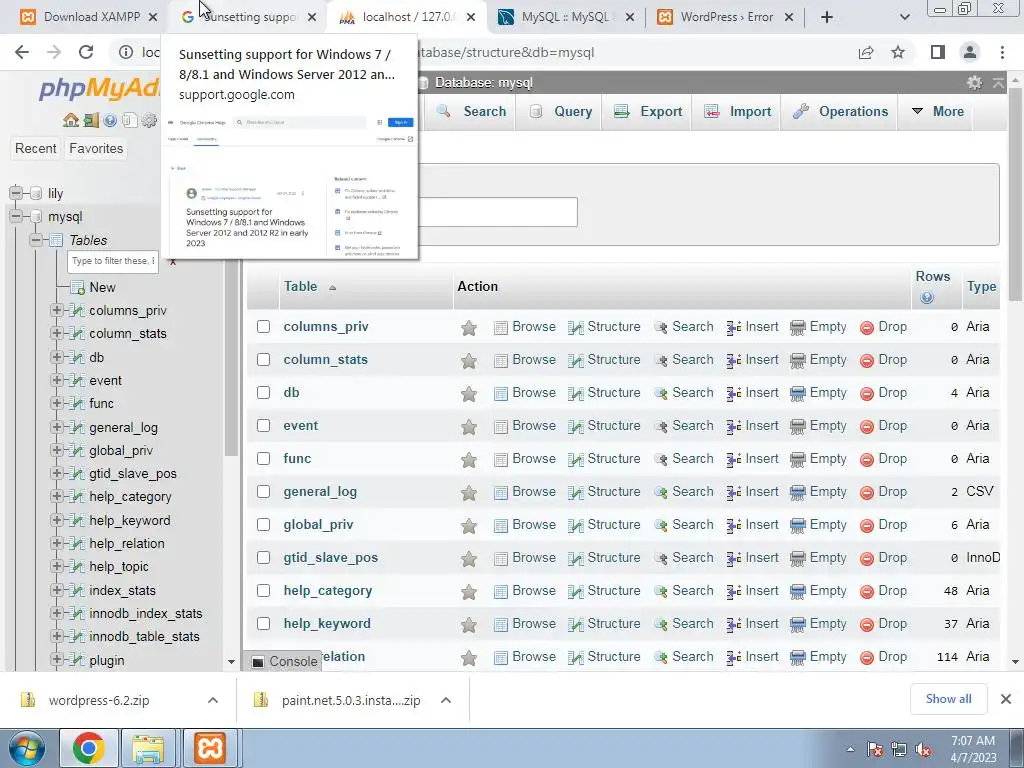Click Chrome's bookmark star icon
Screen dimensions: 1024x768
(x=898, y=52)
